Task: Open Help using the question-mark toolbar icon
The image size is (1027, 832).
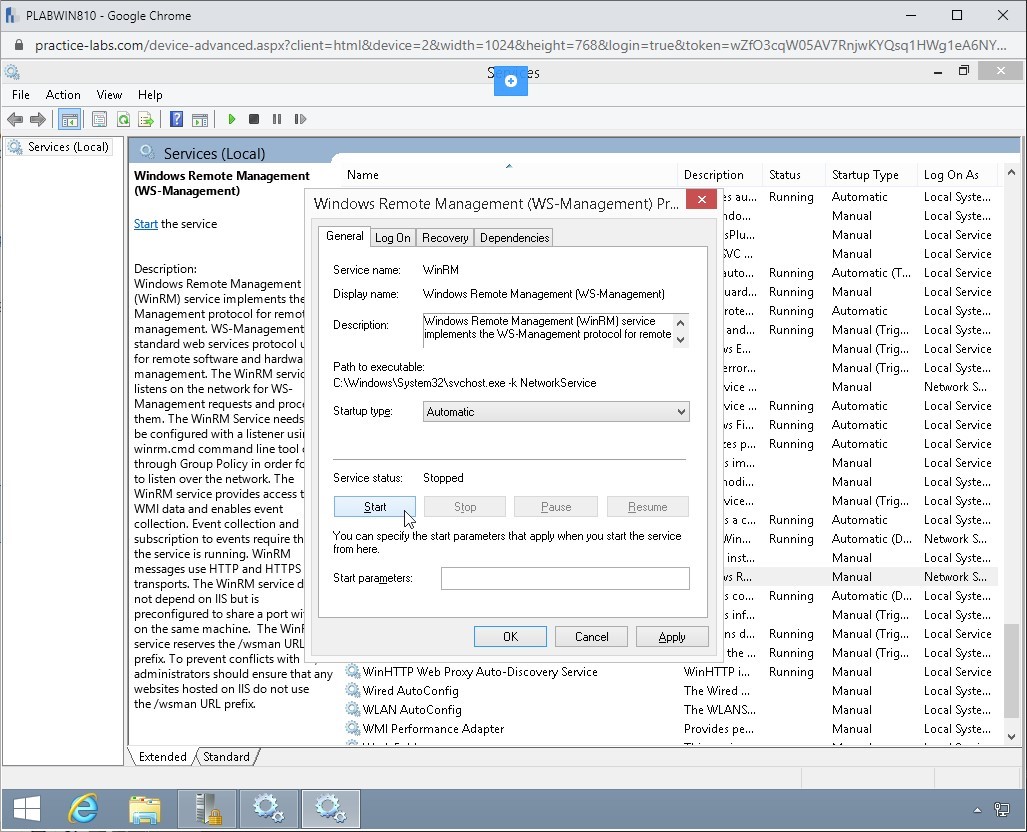Action: [176, 119]
